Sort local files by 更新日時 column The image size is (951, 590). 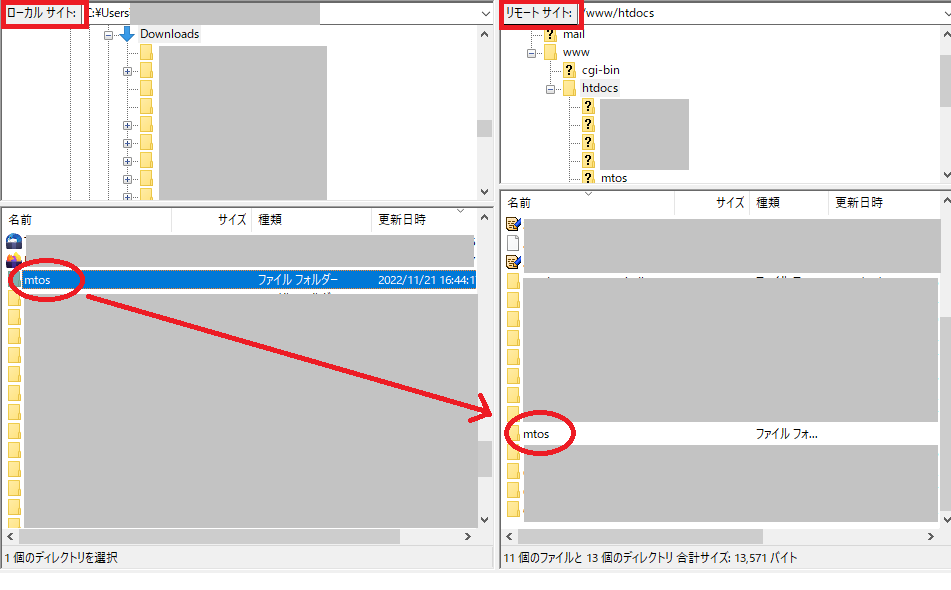coord(423,220)
